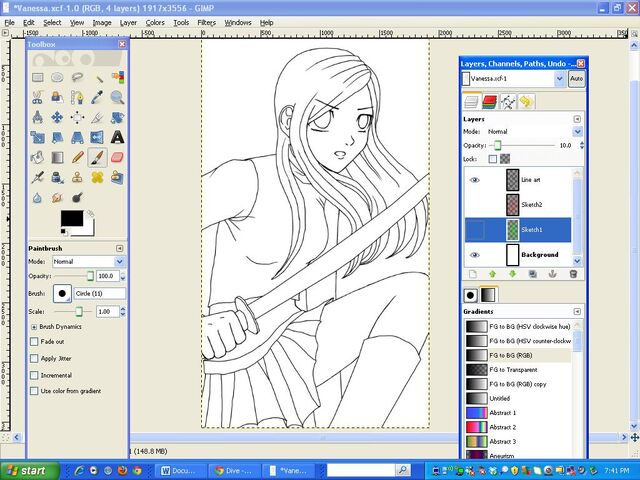Screen dimensions: 640x480
Task: Pick the Move tool
Action: [57, 118]
